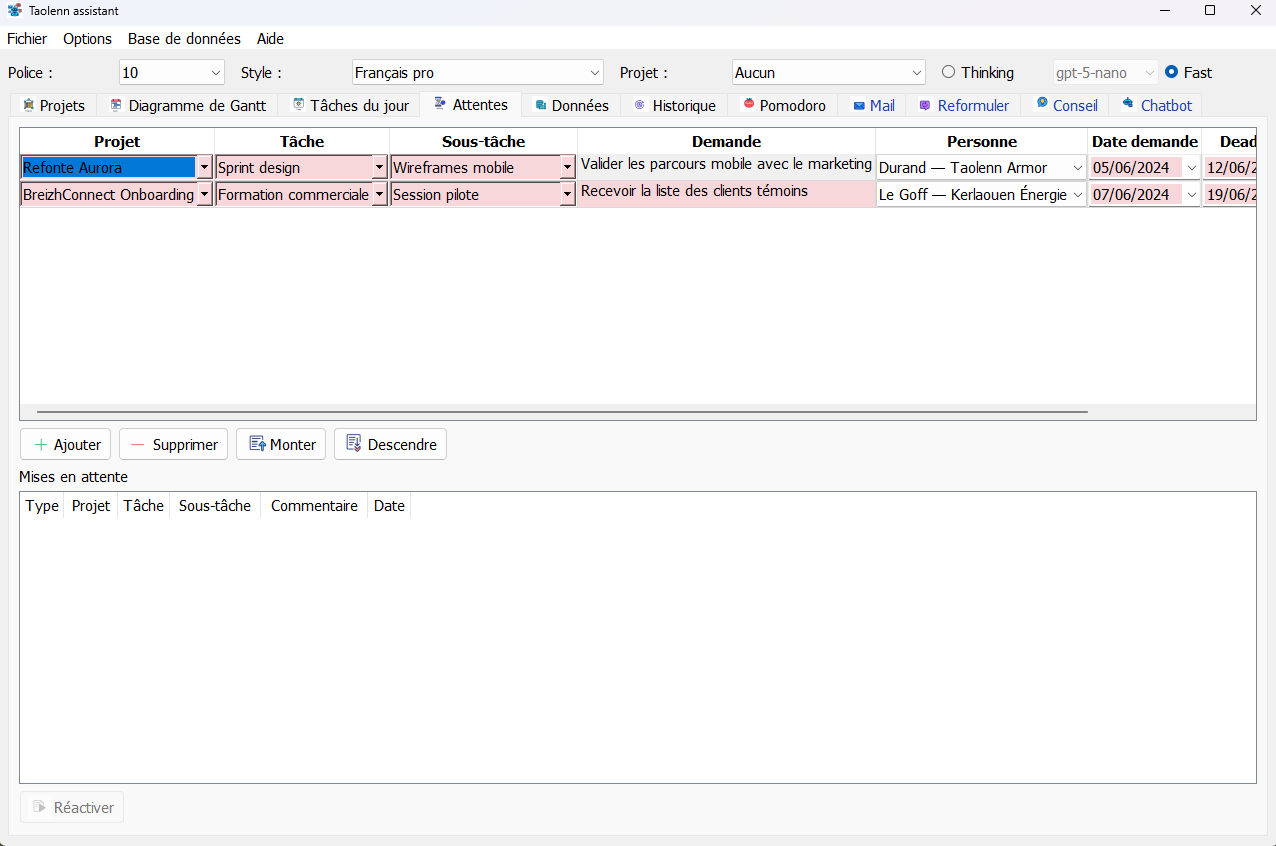
Task: Click the horizontal scrollbar of the table
Action: pyautogui.click(x=560, y=411)
